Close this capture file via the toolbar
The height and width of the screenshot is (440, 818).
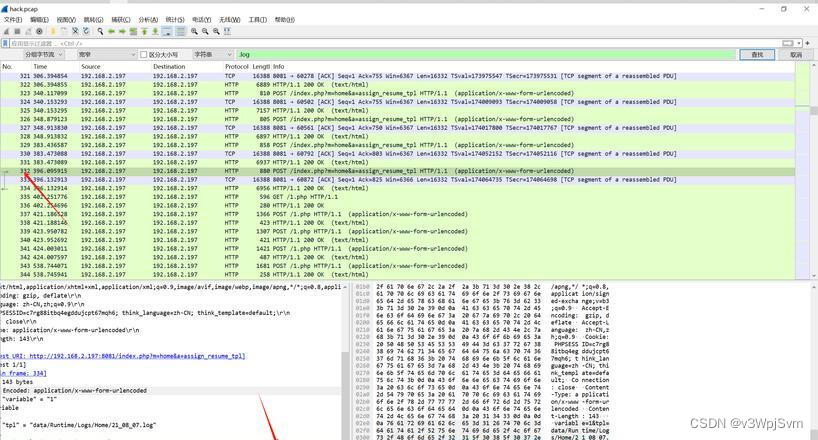coord(75,31)
